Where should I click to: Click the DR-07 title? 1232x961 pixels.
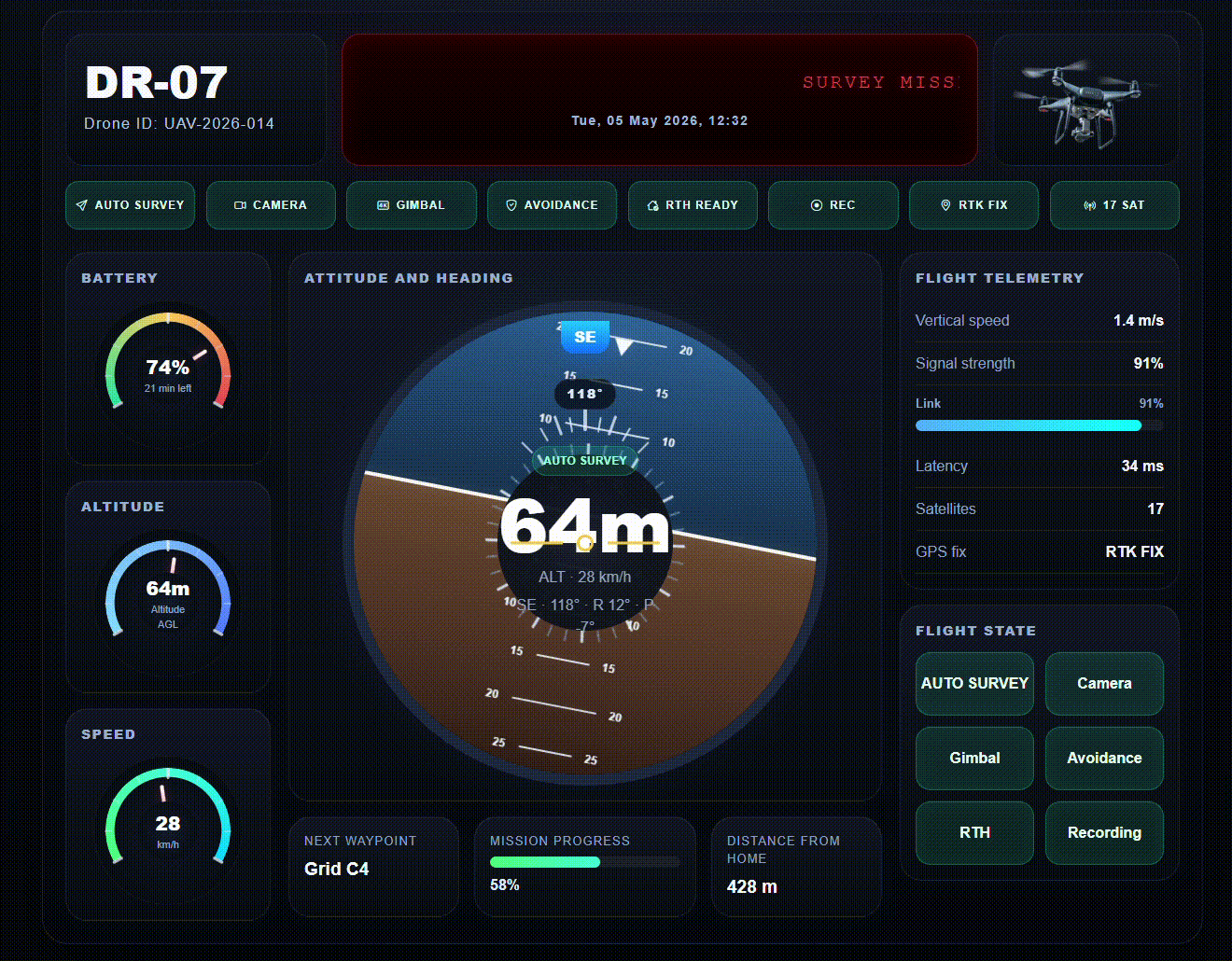coord(156,82)
